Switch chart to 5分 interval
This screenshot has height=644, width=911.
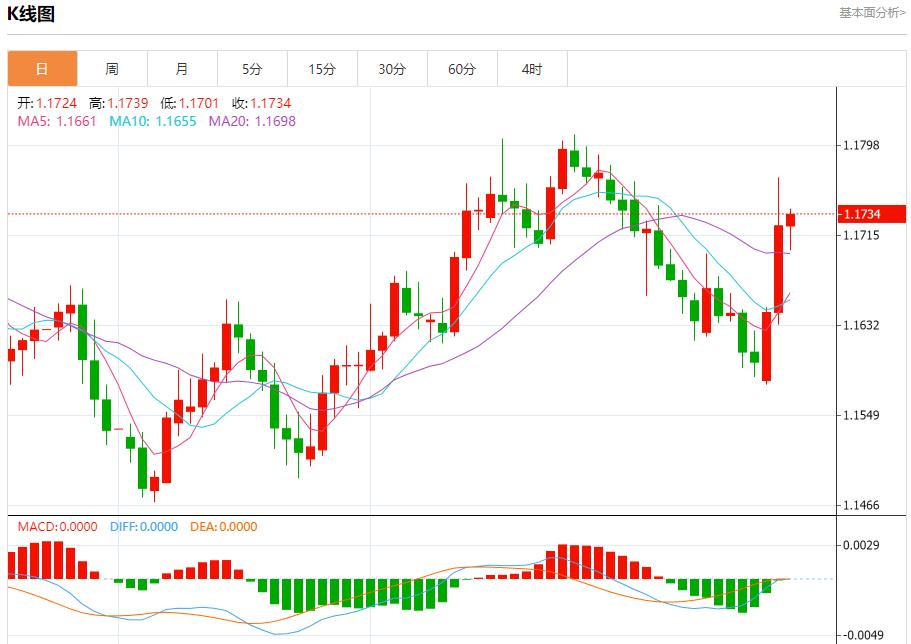(x=252, y=69)
